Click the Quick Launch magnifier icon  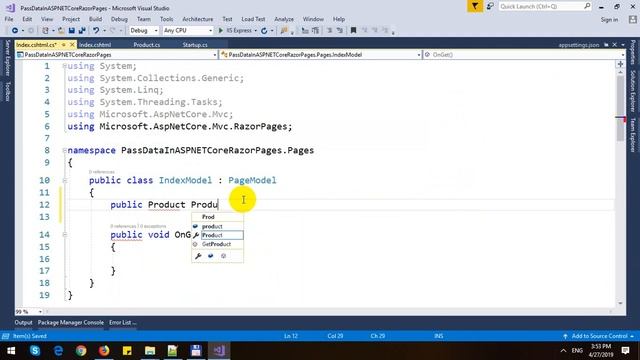click(587, 6)
